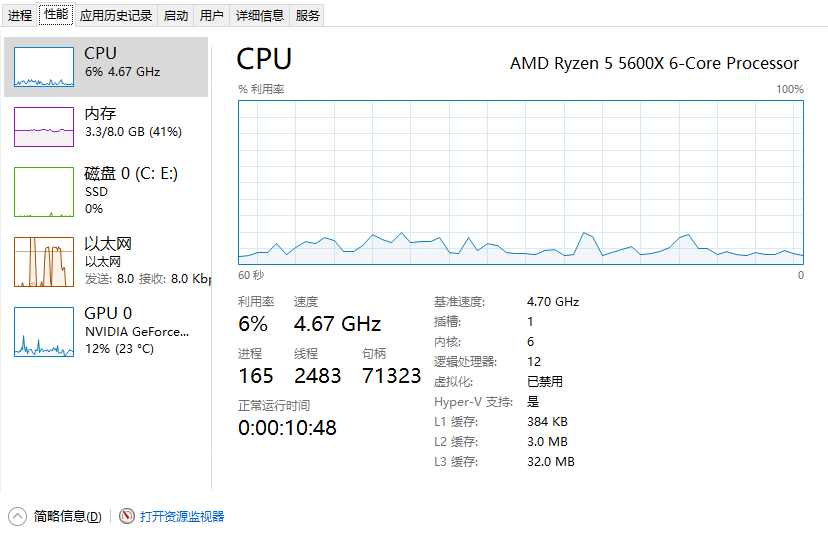Select the NVIDIA GeForce GPU entry text
The image size is (828, 541).
[x=137, y=331]
